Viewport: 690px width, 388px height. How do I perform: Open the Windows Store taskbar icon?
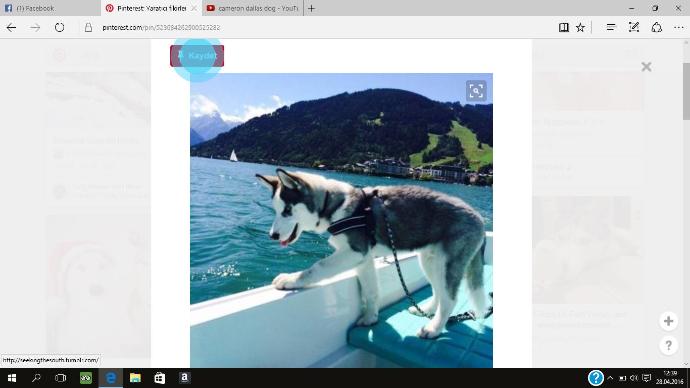coord(160,378)
